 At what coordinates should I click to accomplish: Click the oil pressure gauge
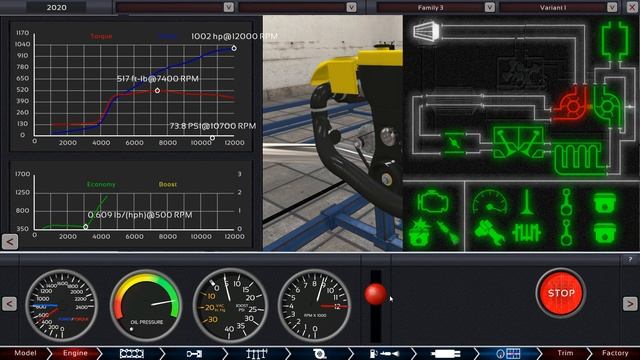(x=147, y=305)
